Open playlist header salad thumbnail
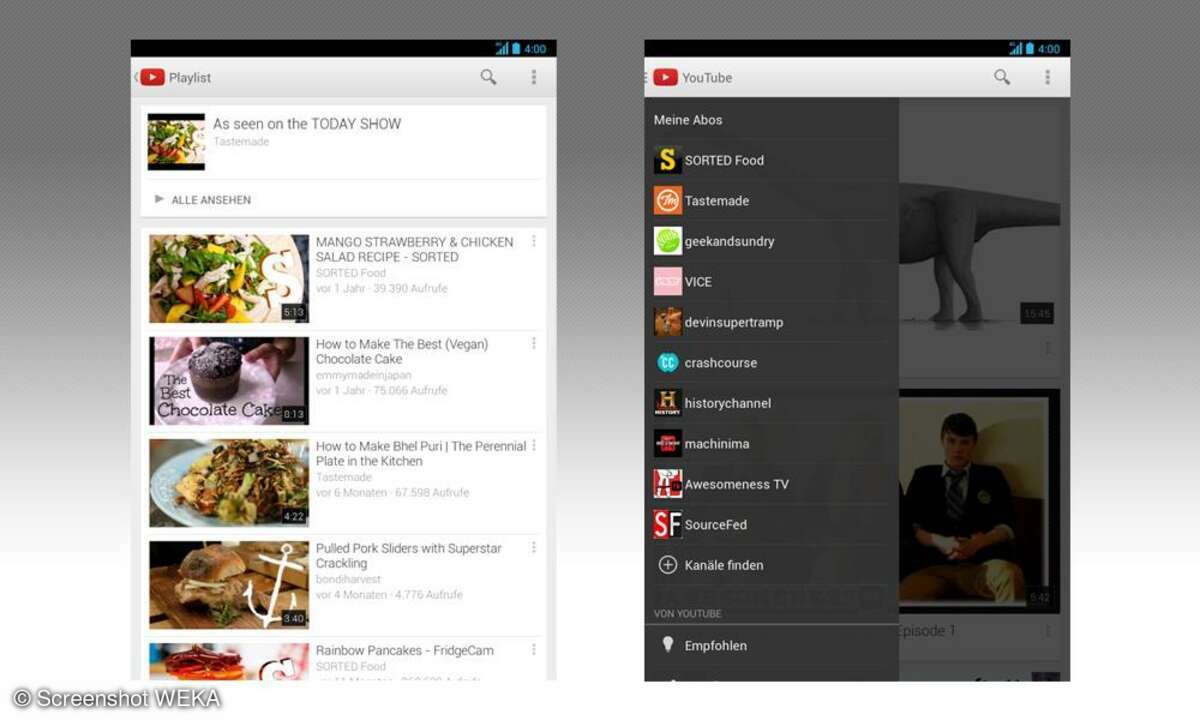The height and width of the screenshot is (720, 1200). 176,141
